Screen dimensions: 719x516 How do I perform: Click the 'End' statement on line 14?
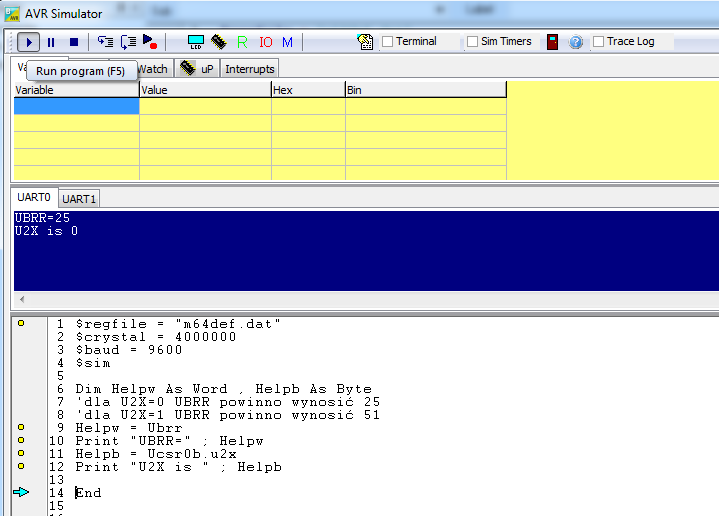click(x=88, y=493)
